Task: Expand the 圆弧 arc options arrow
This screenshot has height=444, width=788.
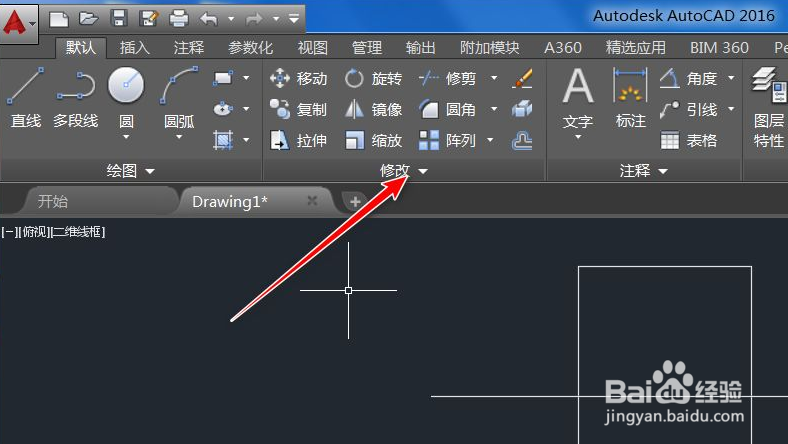Action: tap(179, 137)
